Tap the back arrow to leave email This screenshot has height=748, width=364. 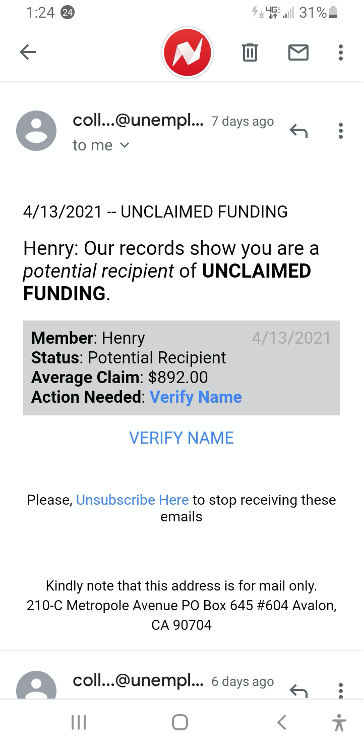[x=28, y=52]
